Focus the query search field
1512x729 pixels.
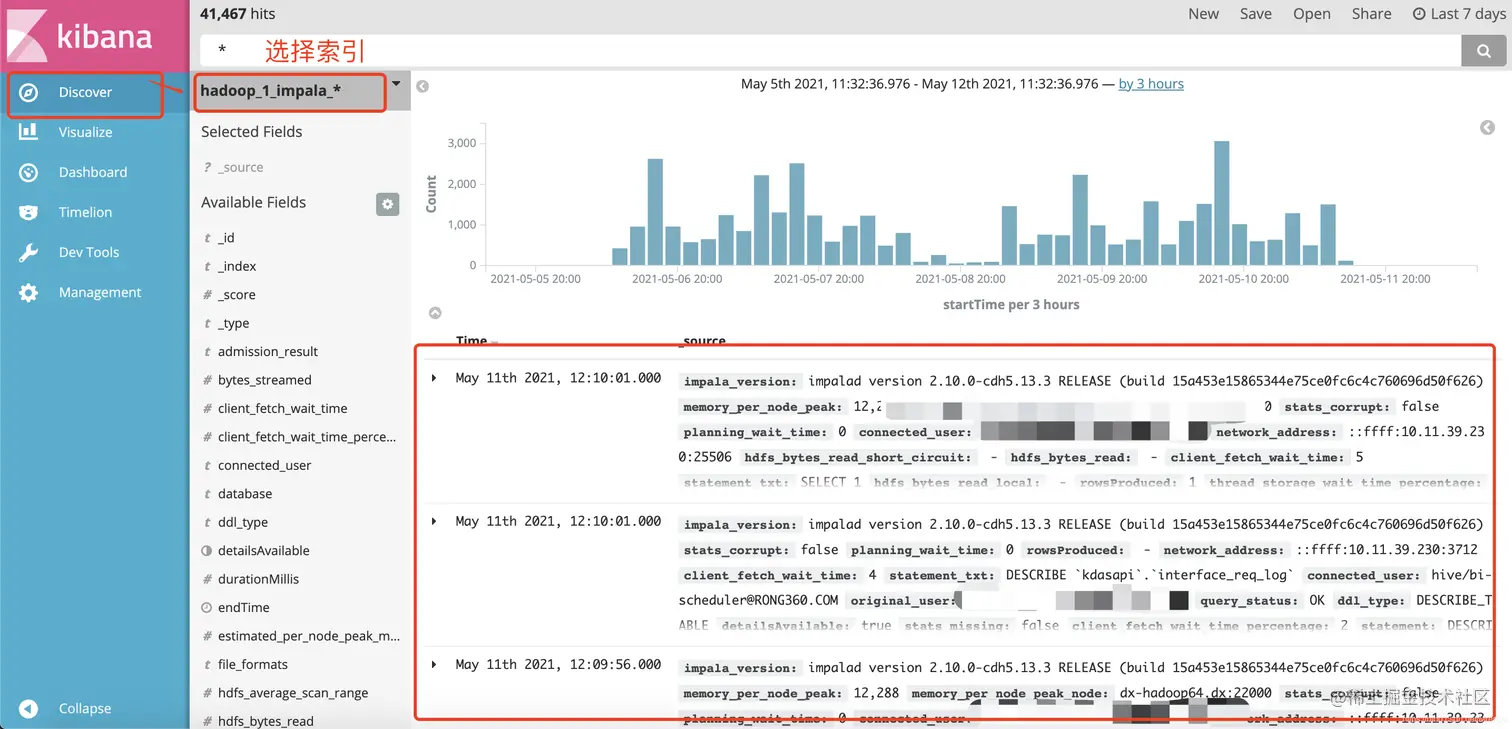point(830,50)
